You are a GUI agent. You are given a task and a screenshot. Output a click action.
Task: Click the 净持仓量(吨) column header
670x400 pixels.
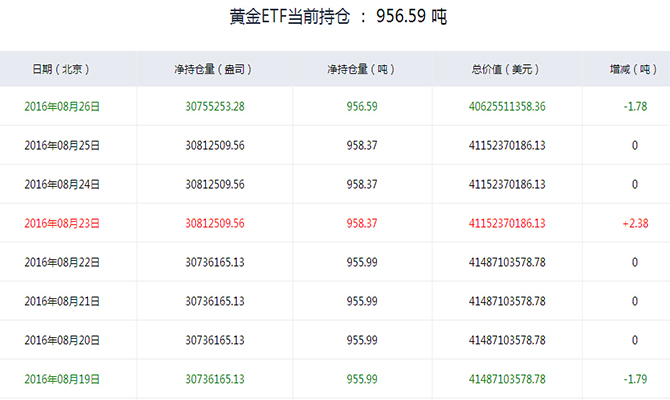[361, 69]
